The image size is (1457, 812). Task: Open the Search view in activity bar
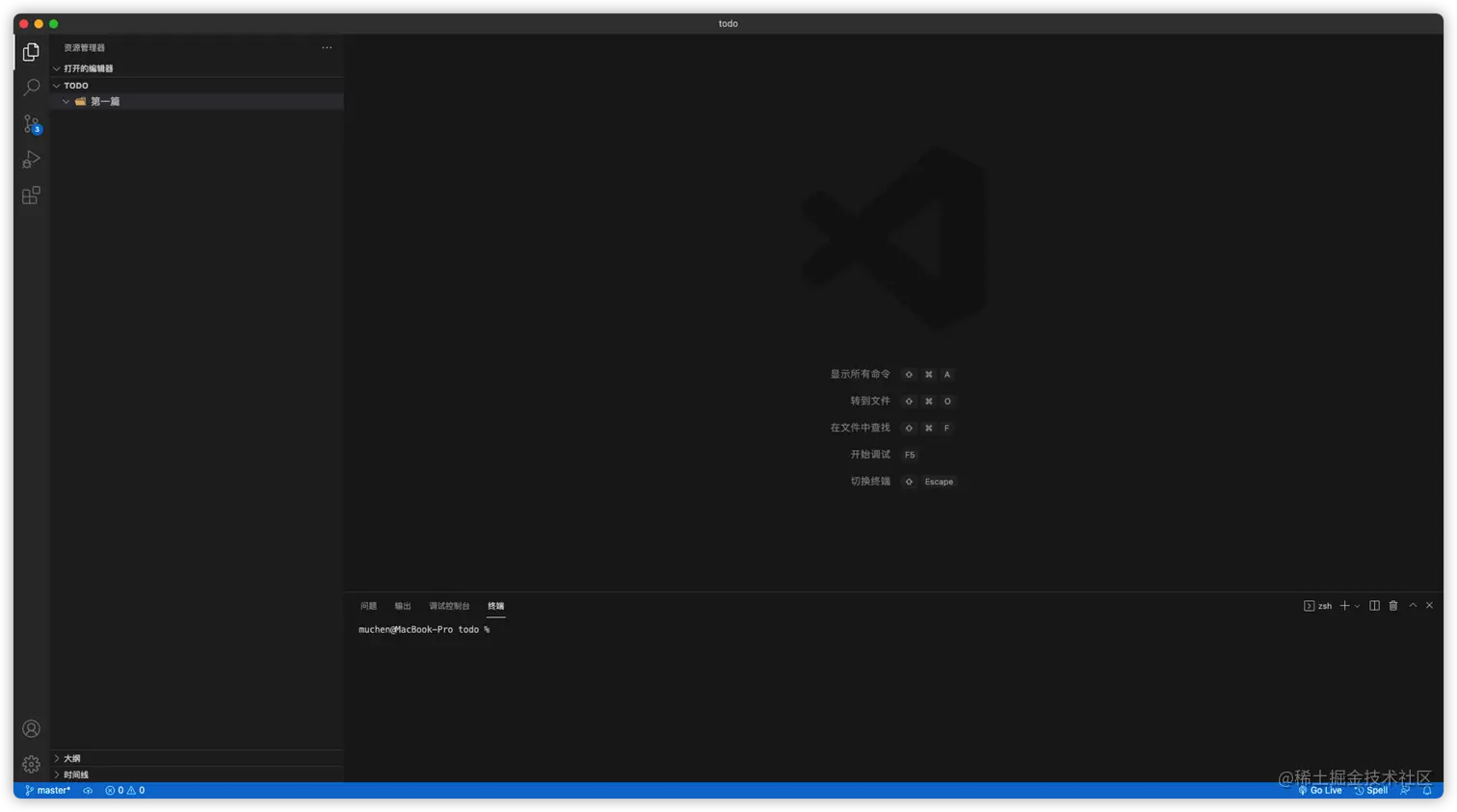tap(31, 88)
